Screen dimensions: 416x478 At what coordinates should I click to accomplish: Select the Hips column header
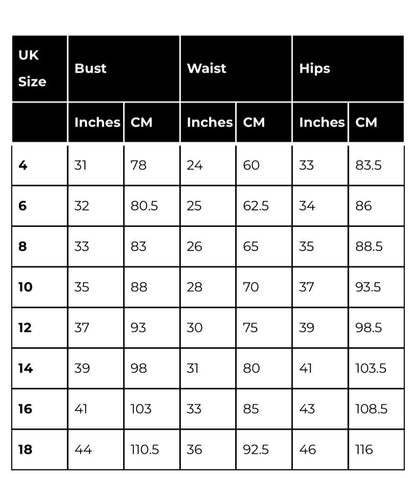click(349, 69)
